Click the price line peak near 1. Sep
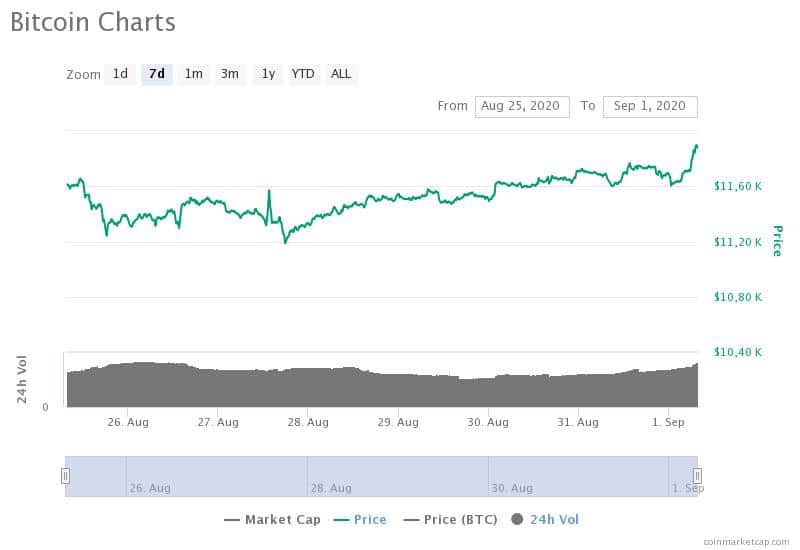 coord(696,147)
